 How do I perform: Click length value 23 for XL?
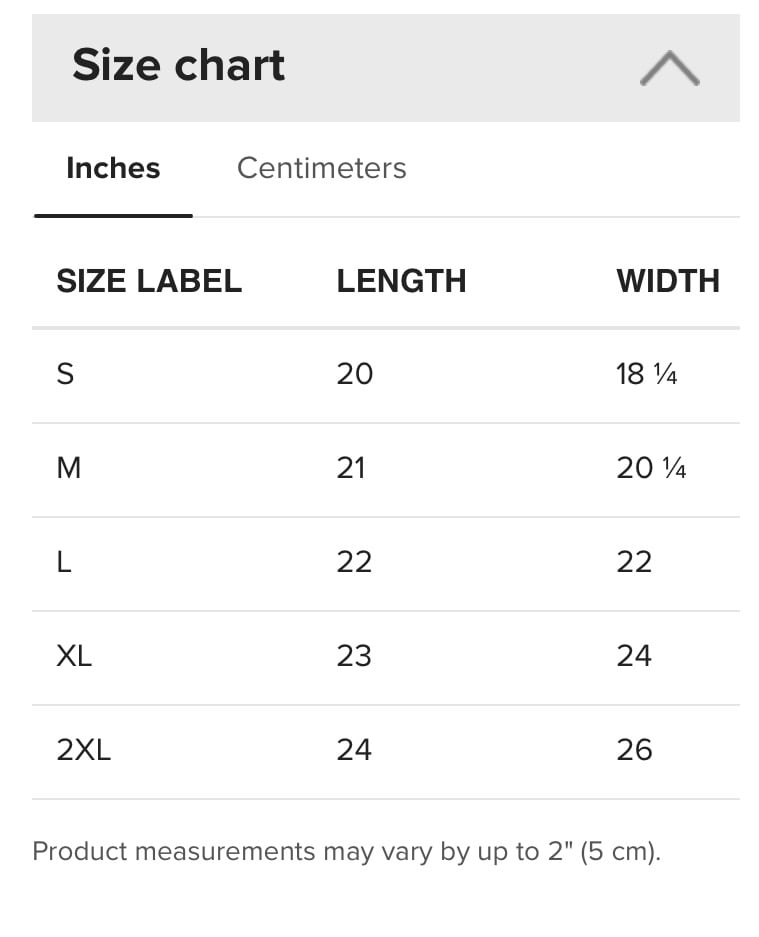pos(354,656)
